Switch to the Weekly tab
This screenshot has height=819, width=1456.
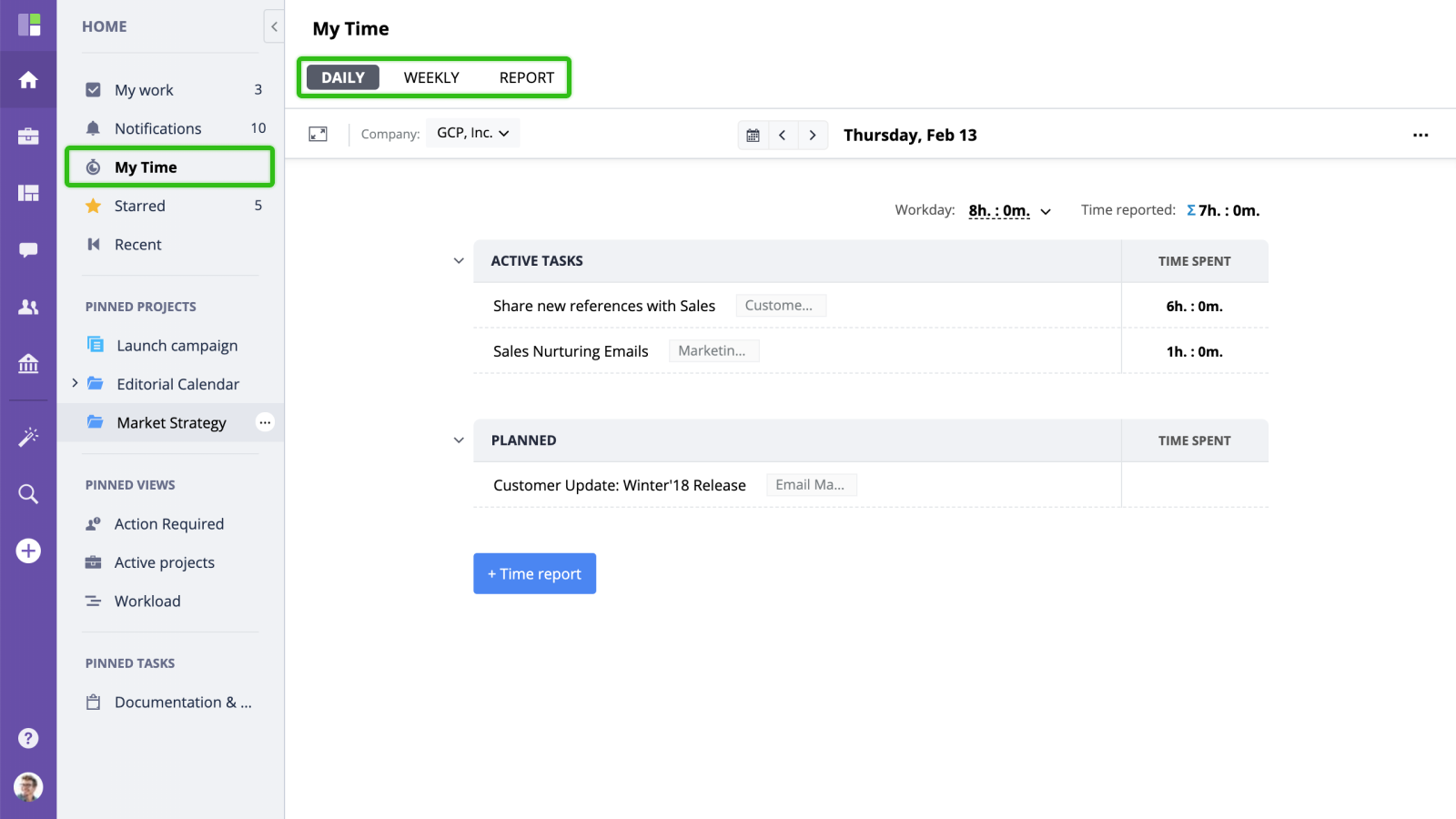pos(431,77)
